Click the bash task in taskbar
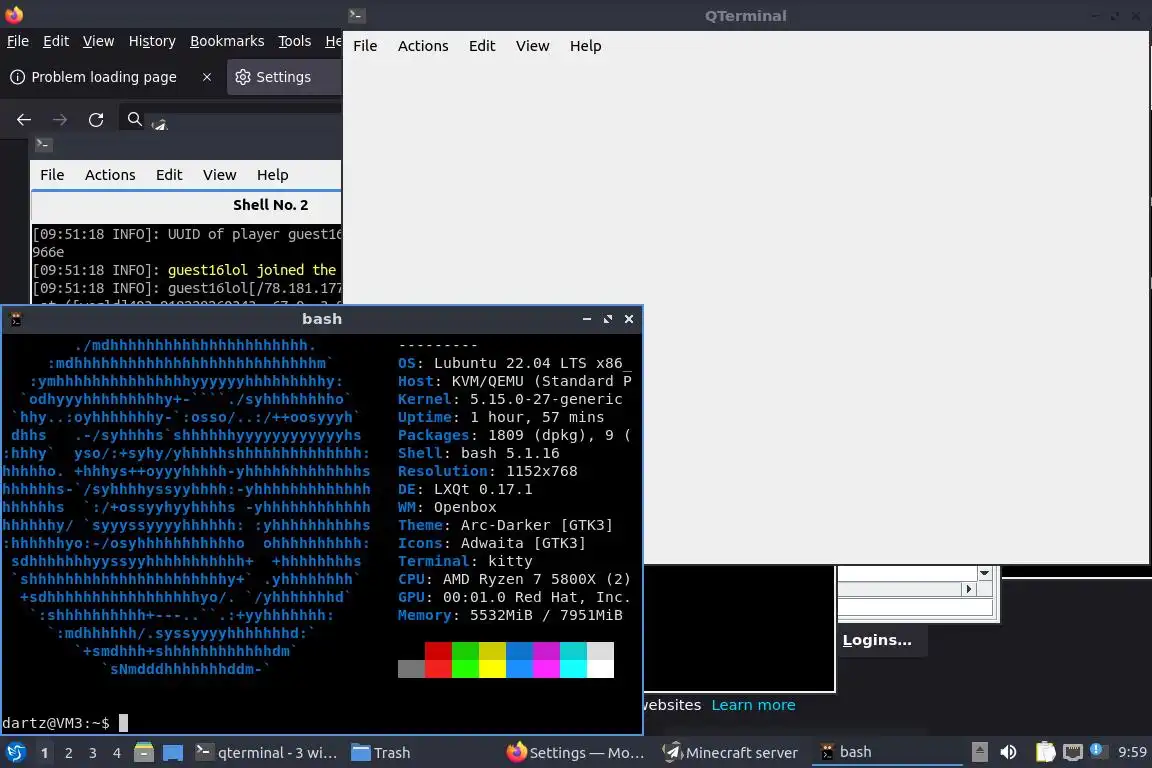This screenshot has width=1152, height=768. click(x=886, y=752)
